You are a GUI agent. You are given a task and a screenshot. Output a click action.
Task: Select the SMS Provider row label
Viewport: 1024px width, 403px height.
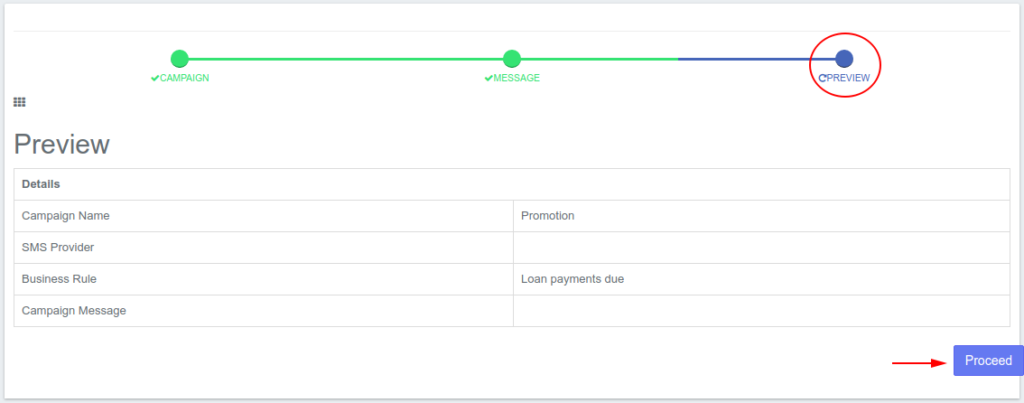tap(58, 248)
